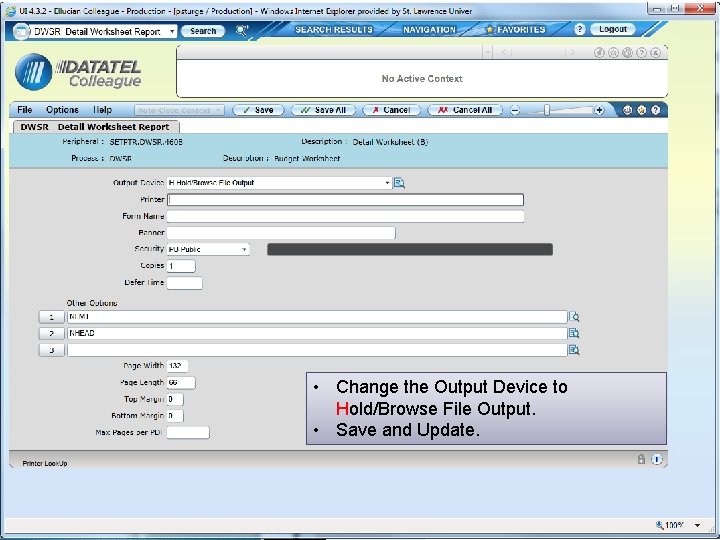Open the Output Device detail lookup icon
Viewport: 720px width, 540px height.
tap(399, 183)
